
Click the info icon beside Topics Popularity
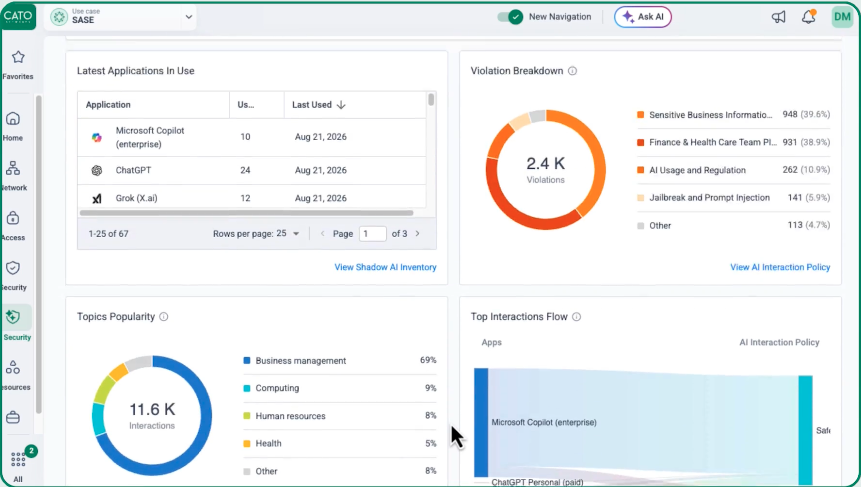pos(164,317)
